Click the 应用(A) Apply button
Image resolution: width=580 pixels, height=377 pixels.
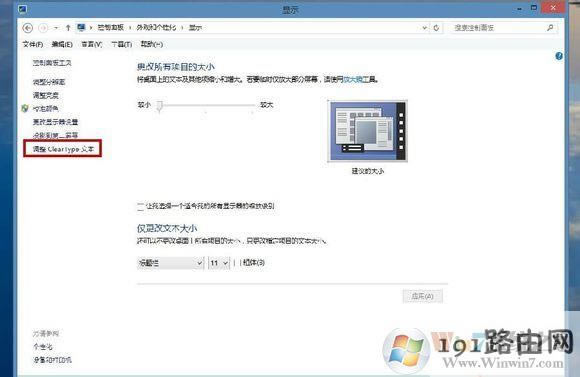click(x=422, y=296)
